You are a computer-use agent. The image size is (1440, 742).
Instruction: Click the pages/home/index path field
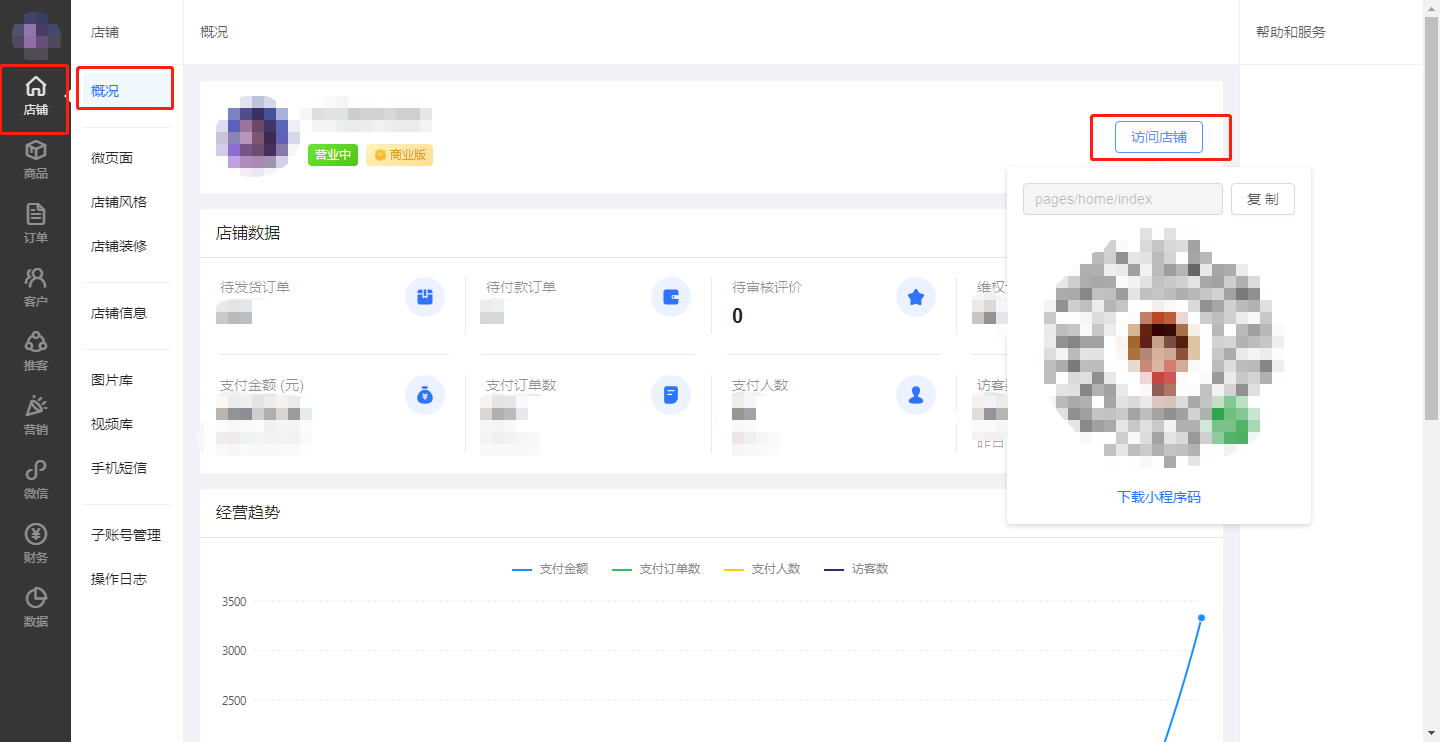pyautogui.click(x=1122, y=199)
